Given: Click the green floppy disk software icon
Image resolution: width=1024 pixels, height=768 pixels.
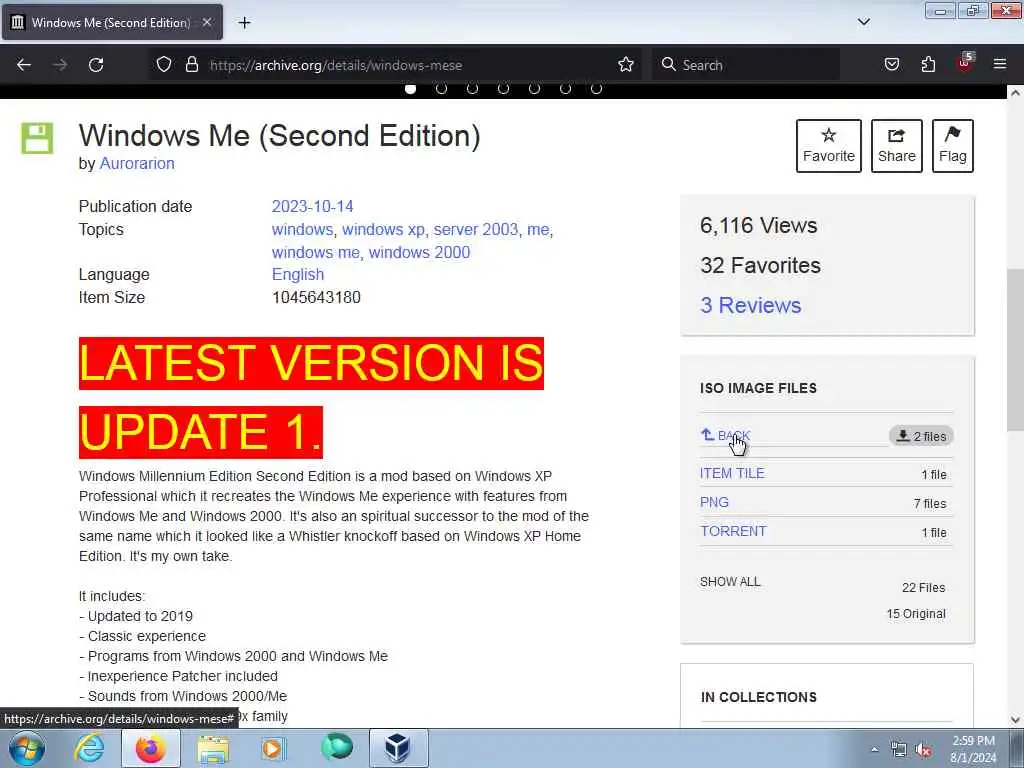Looking at the screenshot, I should [x=37, y=138].
